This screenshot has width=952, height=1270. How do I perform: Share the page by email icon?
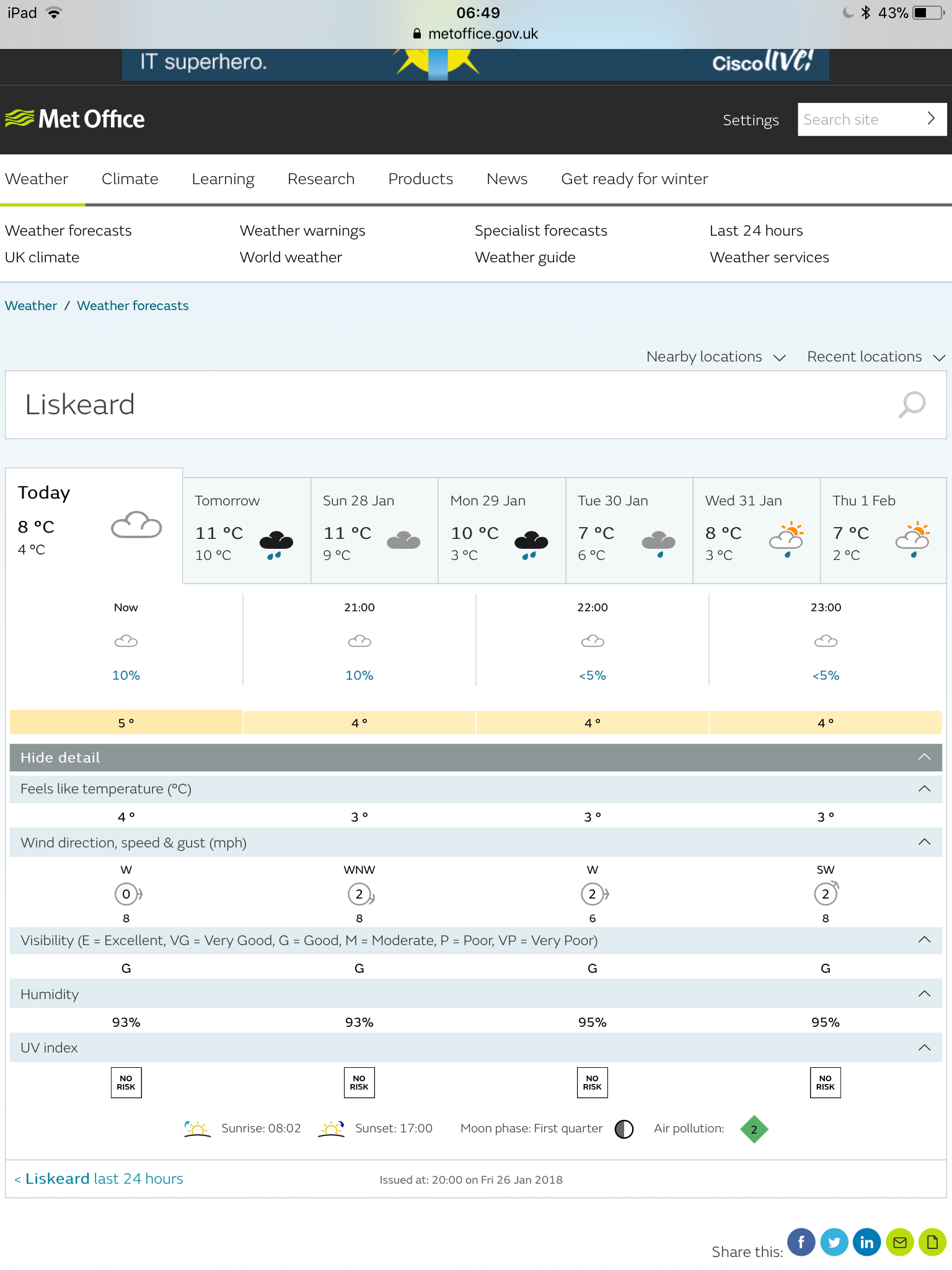point(899,1242)
